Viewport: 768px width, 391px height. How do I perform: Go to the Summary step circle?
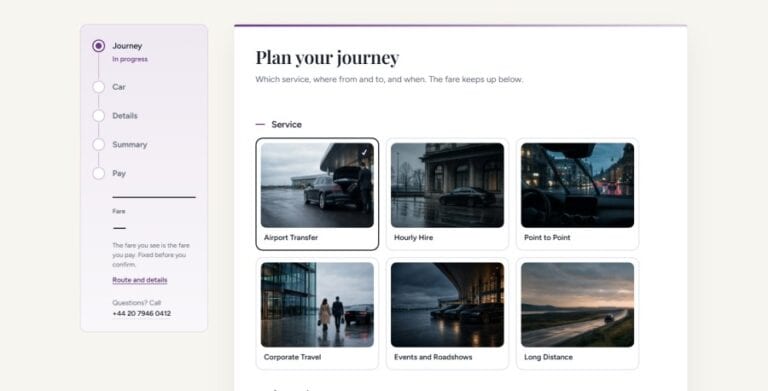point(98,145)
